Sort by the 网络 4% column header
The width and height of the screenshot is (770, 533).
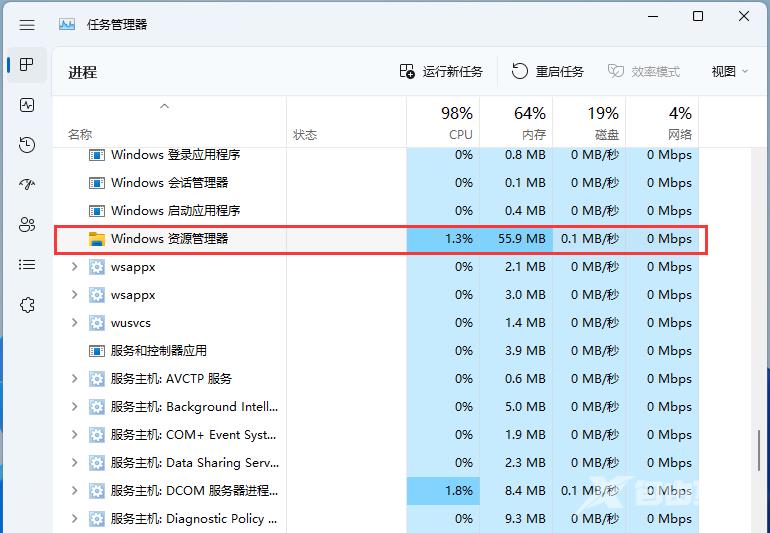click(x=662, y=122)
